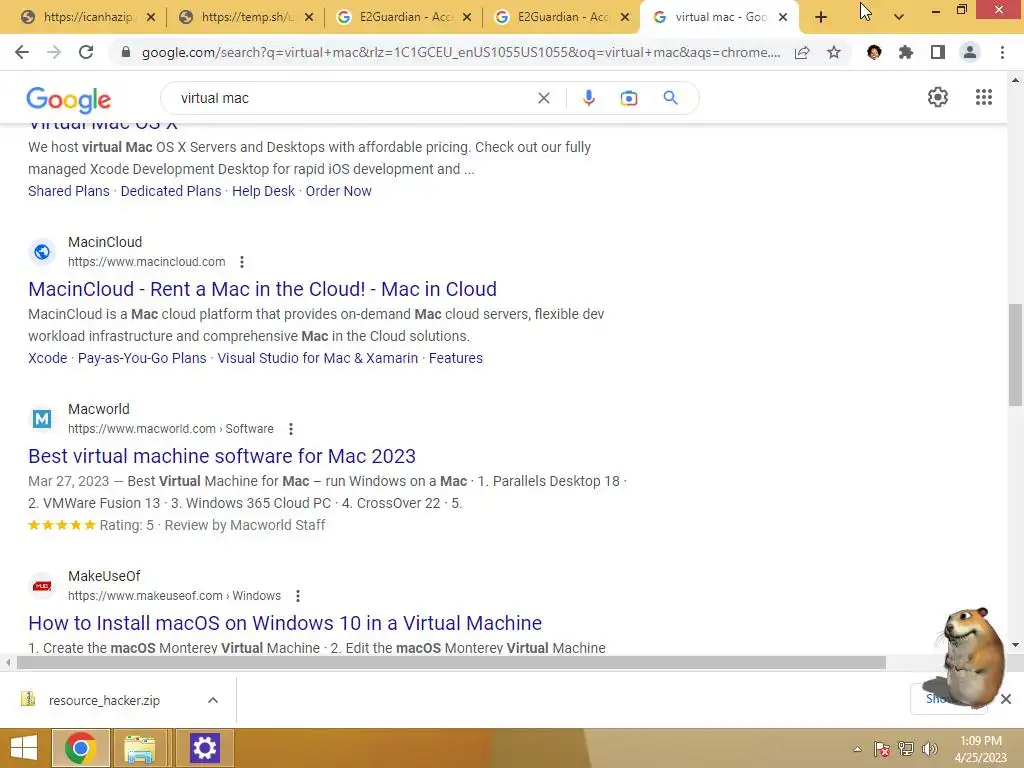Open the Order Now sitelink
The height and width of the screenshot is (768, 1024).
tap(338, 191)
